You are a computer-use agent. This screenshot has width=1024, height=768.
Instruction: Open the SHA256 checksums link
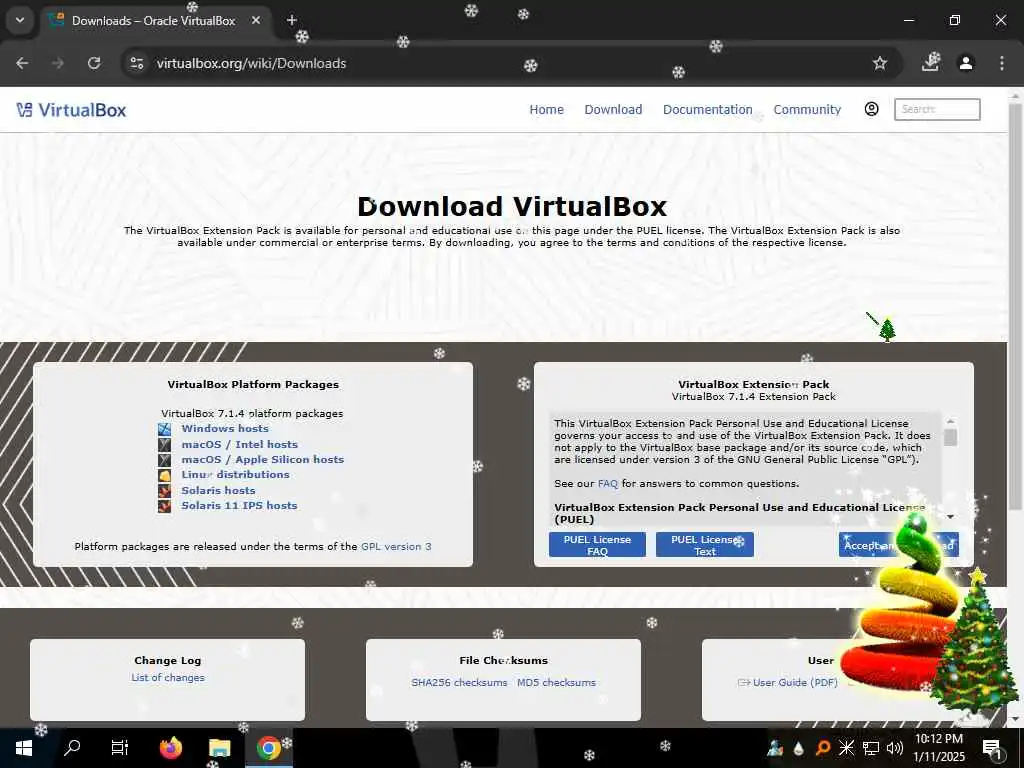[459, 682]
